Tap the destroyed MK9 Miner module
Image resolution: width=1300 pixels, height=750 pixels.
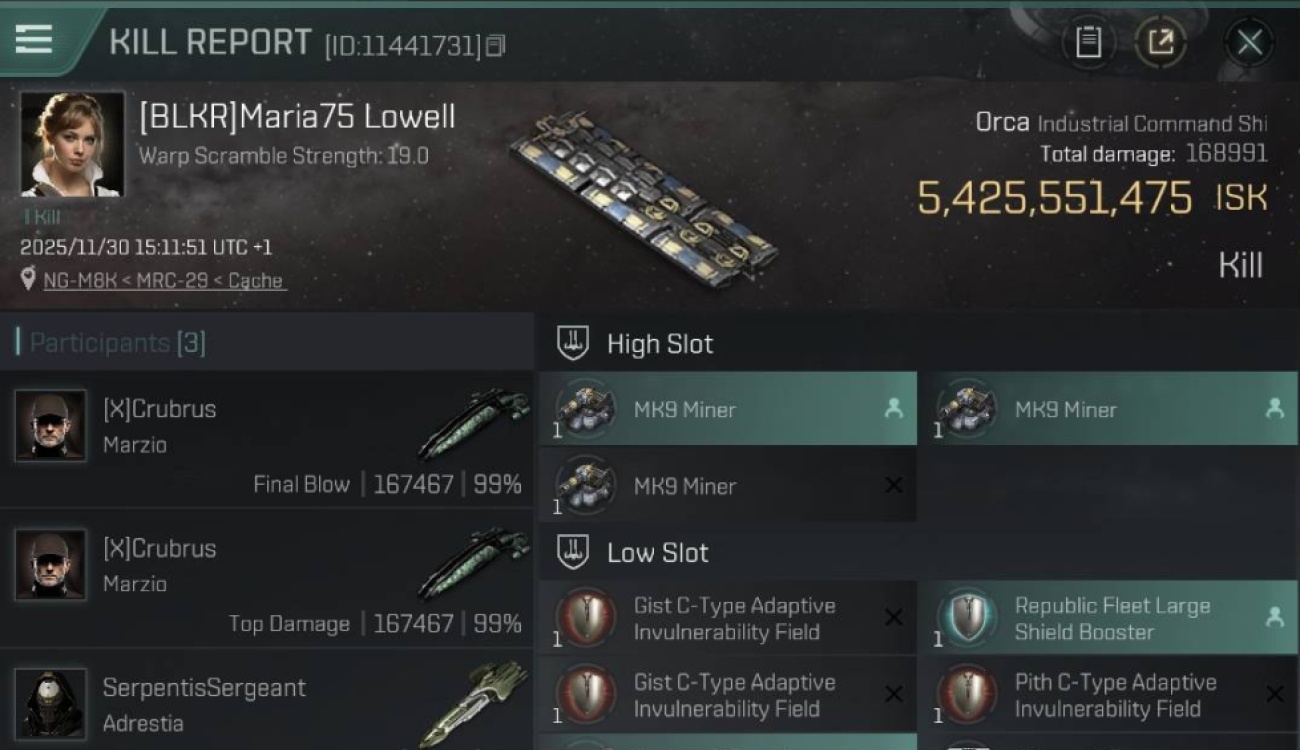tap(727, 486)
